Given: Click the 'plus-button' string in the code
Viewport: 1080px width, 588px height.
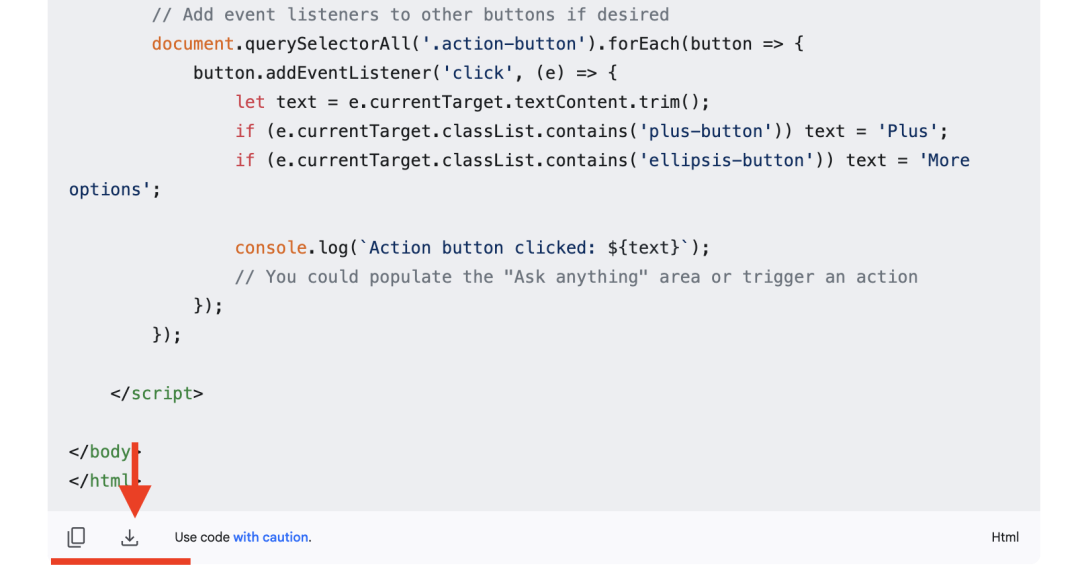Looking at the screenshot, I should pos(705,131).
